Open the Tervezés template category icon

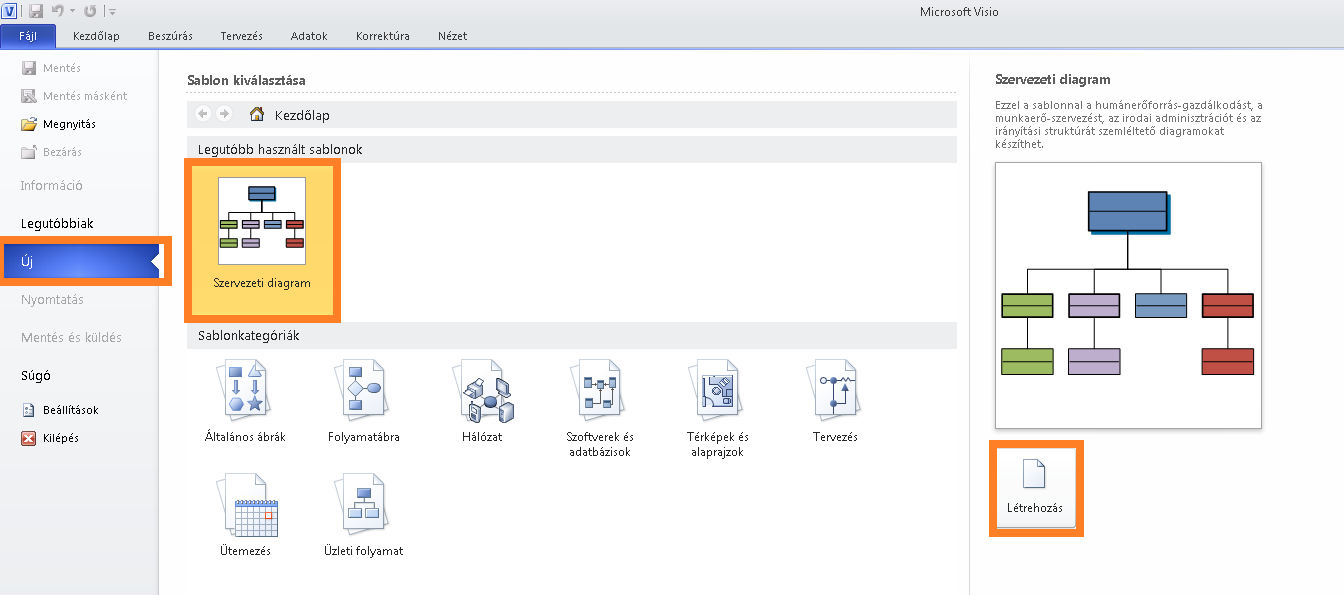[x=834, y=388]
